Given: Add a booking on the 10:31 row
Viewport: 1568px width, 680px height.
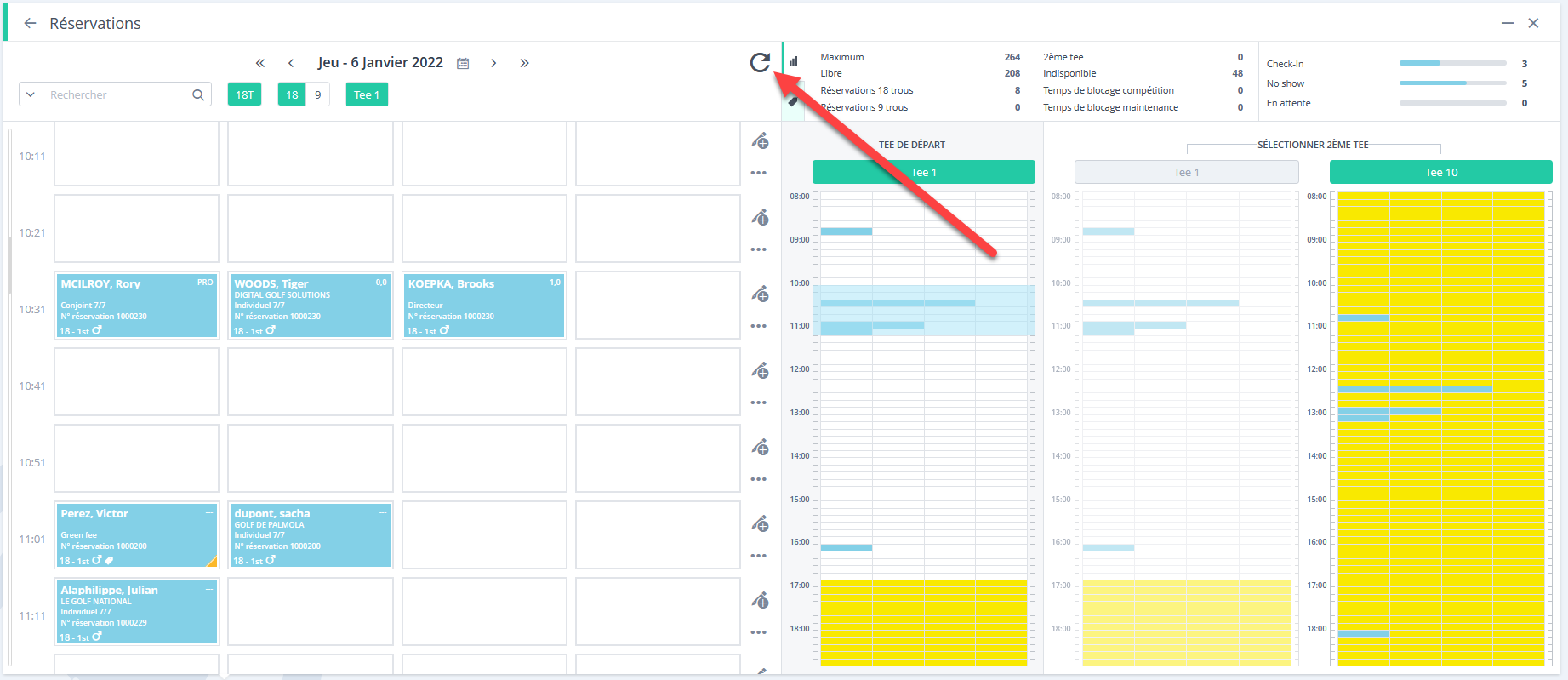Looking at the screenshot, I should pos(760,294).
